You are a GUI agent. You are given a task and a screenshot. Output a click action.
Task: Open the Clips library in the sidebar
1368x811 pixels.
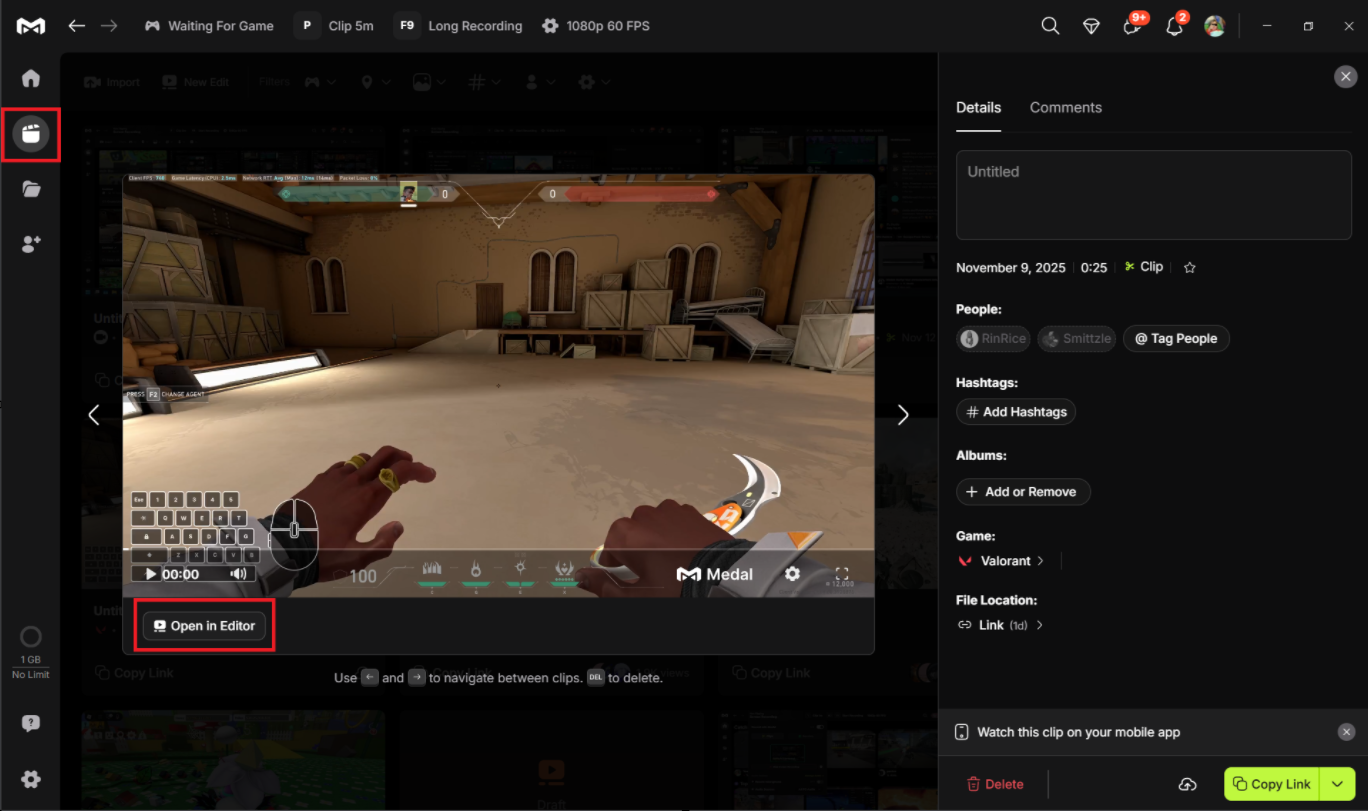click(x=31, y=134)
